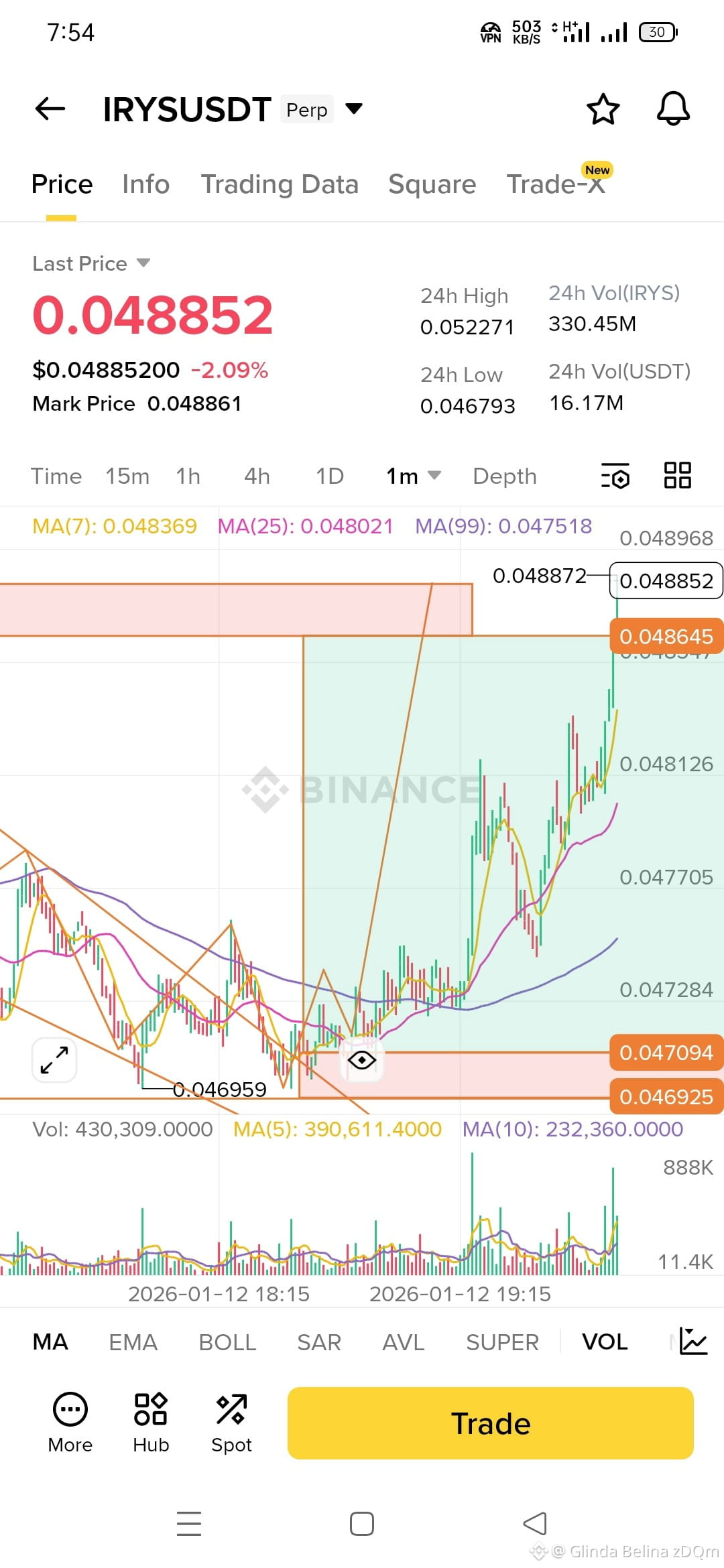The height and width of the screenshot is (1568, 724).
Task: Switch to Spot trading icon
Action: (231, 1423)
